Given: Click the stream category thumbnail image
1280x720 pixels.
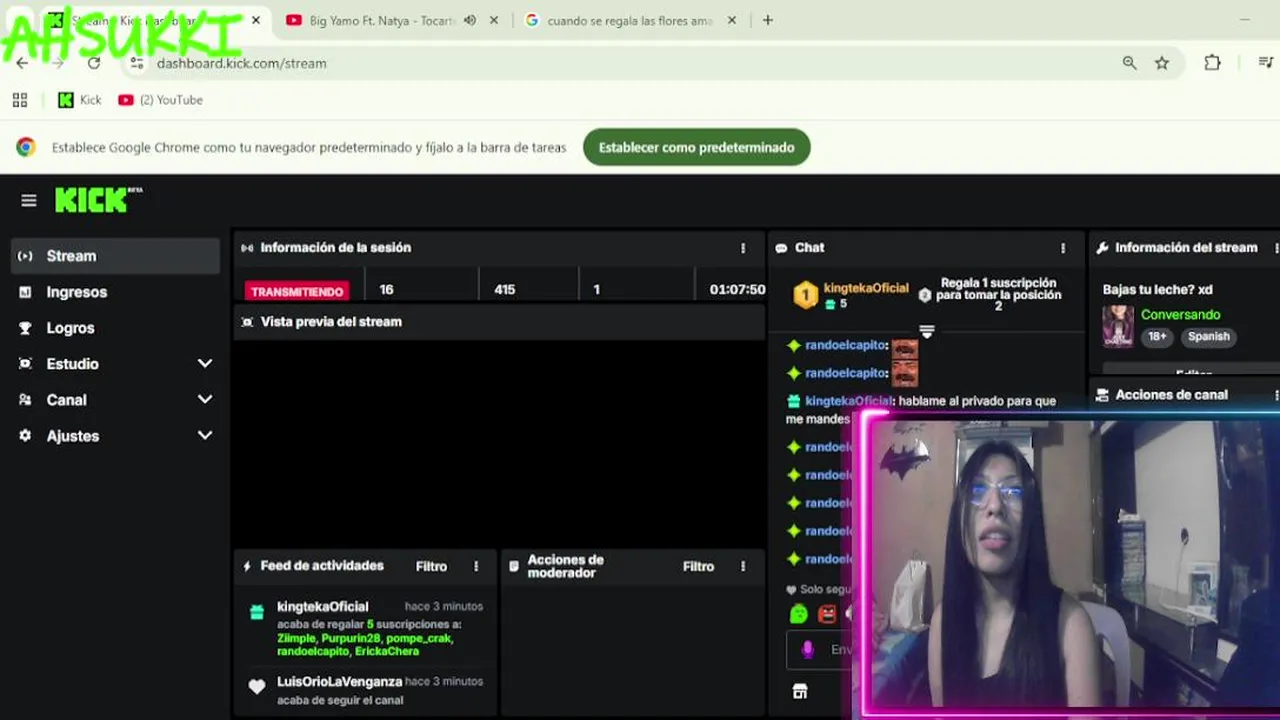Looking at the screenshot, I should pos(1118,326).
